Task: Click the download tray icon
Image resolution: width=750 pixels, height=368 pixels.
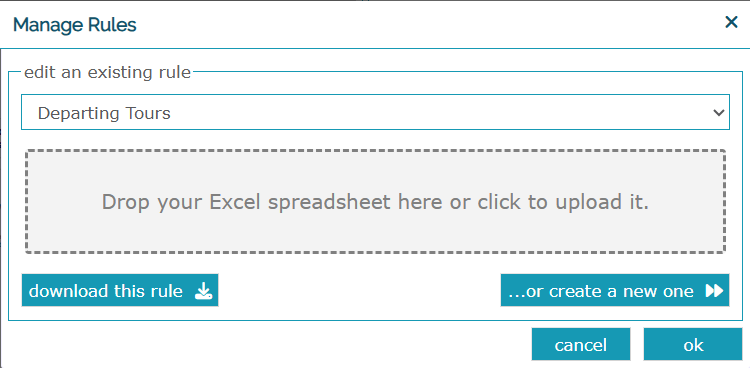Action: pyautogui.click(x=203, y=291)
